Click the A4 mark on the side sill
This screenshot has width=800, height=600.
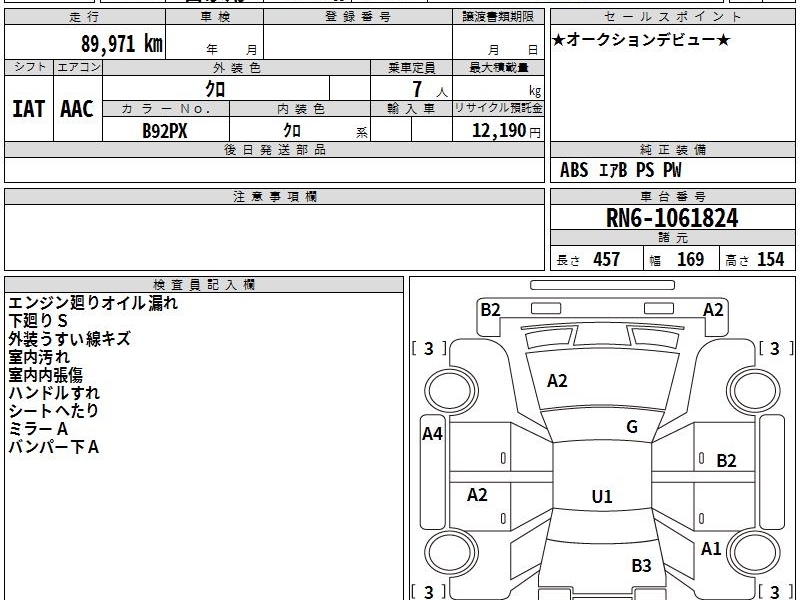point(432,434)
